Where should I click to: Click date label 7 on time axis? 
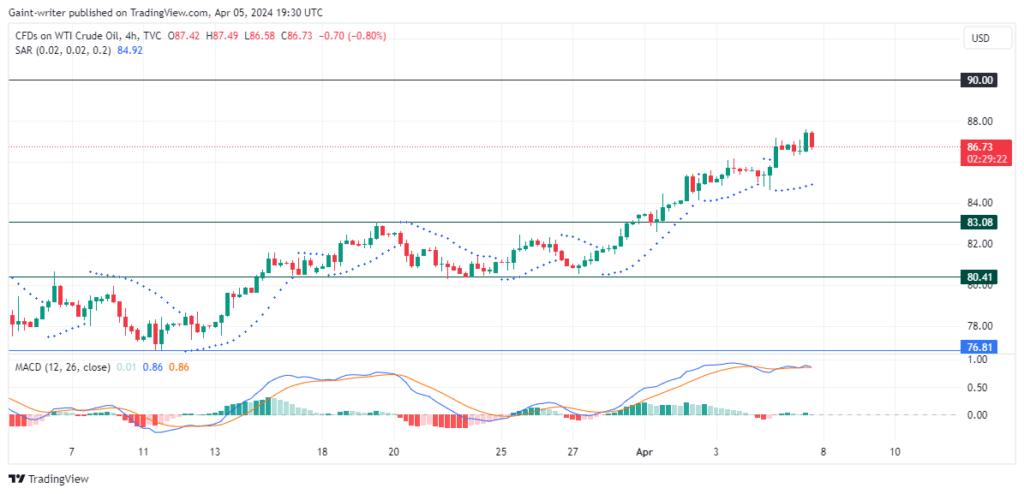pos(72,452)
